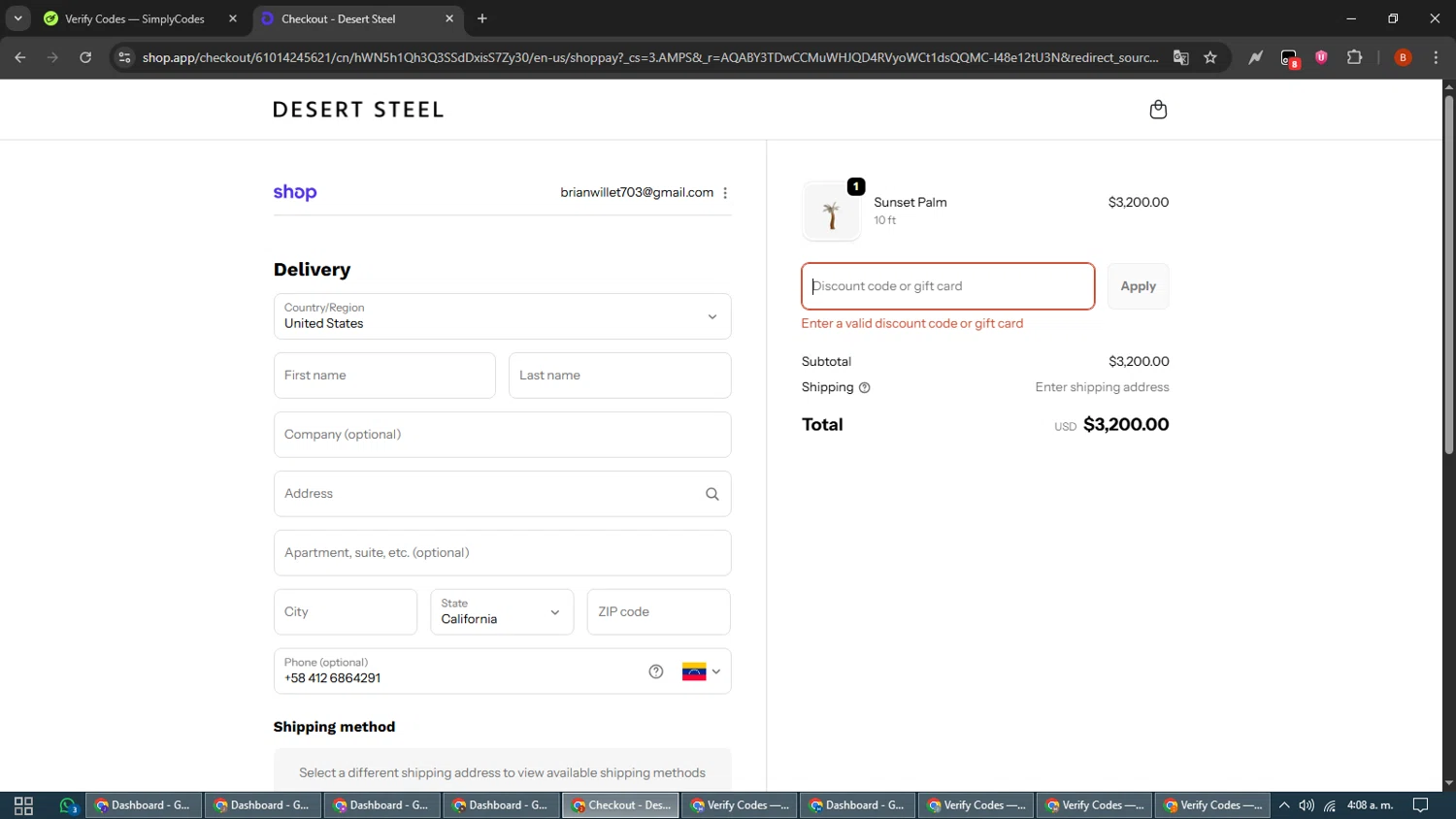Viewport: 1456px width, 819px height.
Task: Open the Extensions puzzle icon
Action: 1355,57
